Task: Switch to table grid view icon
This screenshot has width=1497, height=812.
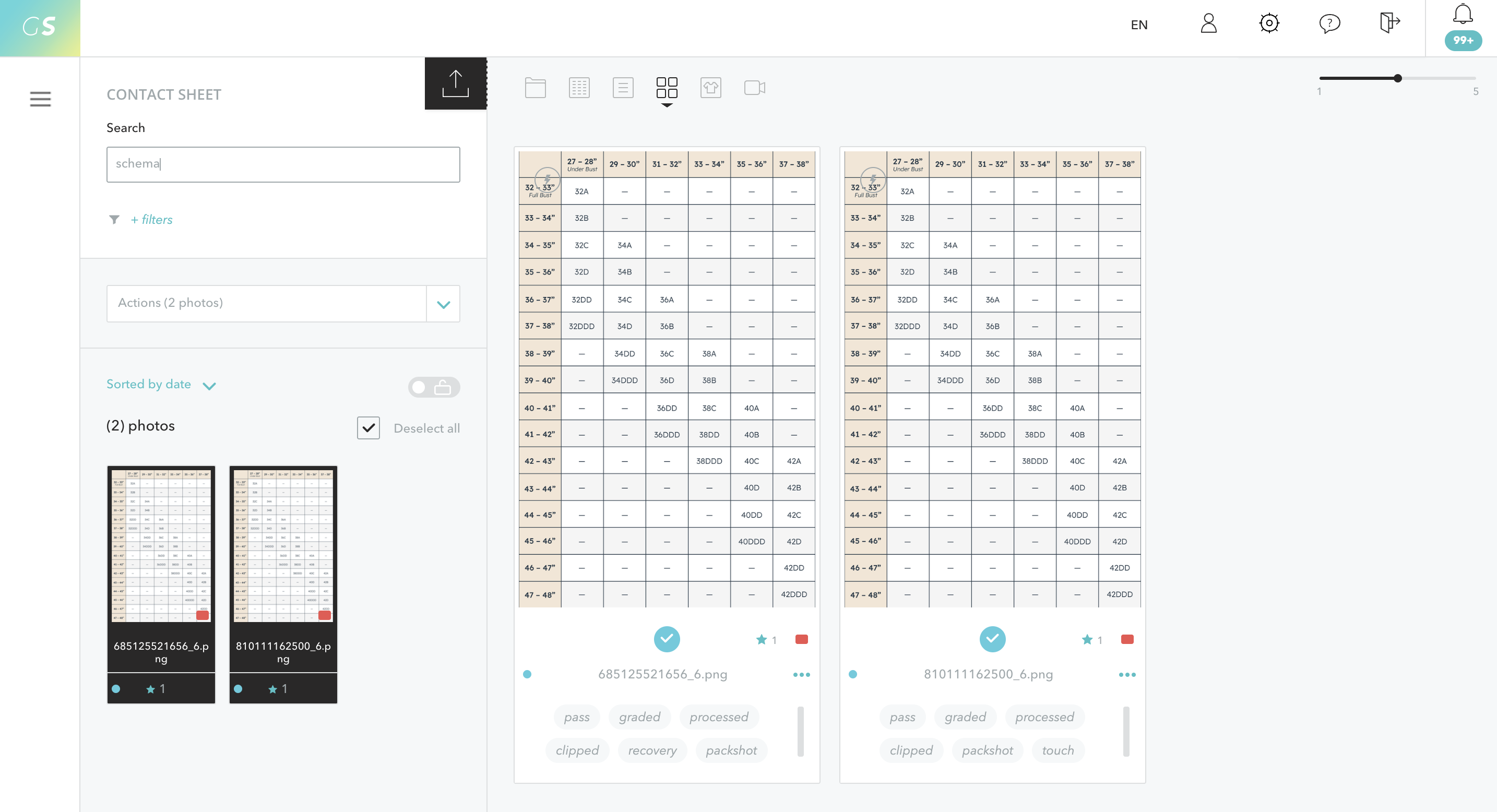Action: click(579, 88)
